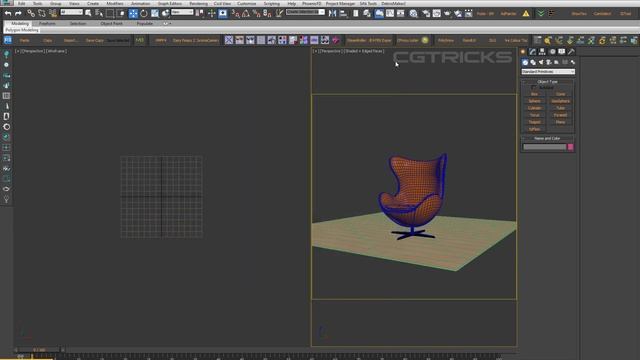This screenshot has height=360, width=640.
Task: Open the Customize menu
Action: pyautogui.click(x=247, y=3)
